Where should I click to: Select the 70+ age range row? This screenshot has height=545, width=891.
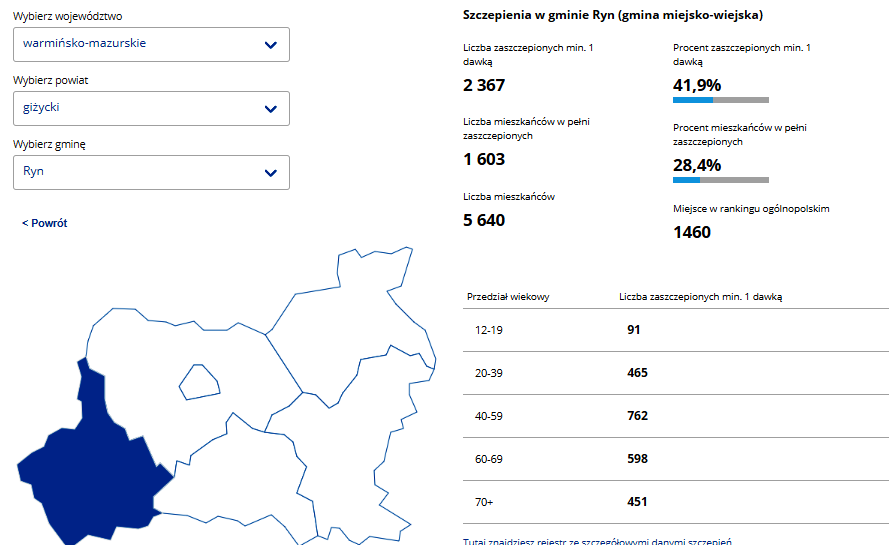pos(675,502)
